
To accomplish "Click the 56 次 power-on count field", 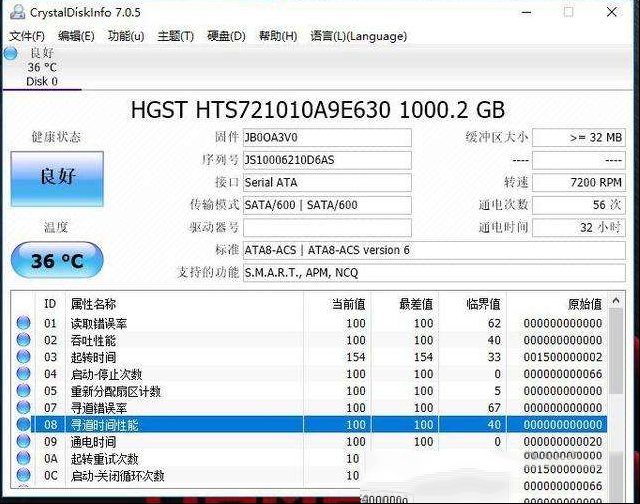I will (579, 205).
